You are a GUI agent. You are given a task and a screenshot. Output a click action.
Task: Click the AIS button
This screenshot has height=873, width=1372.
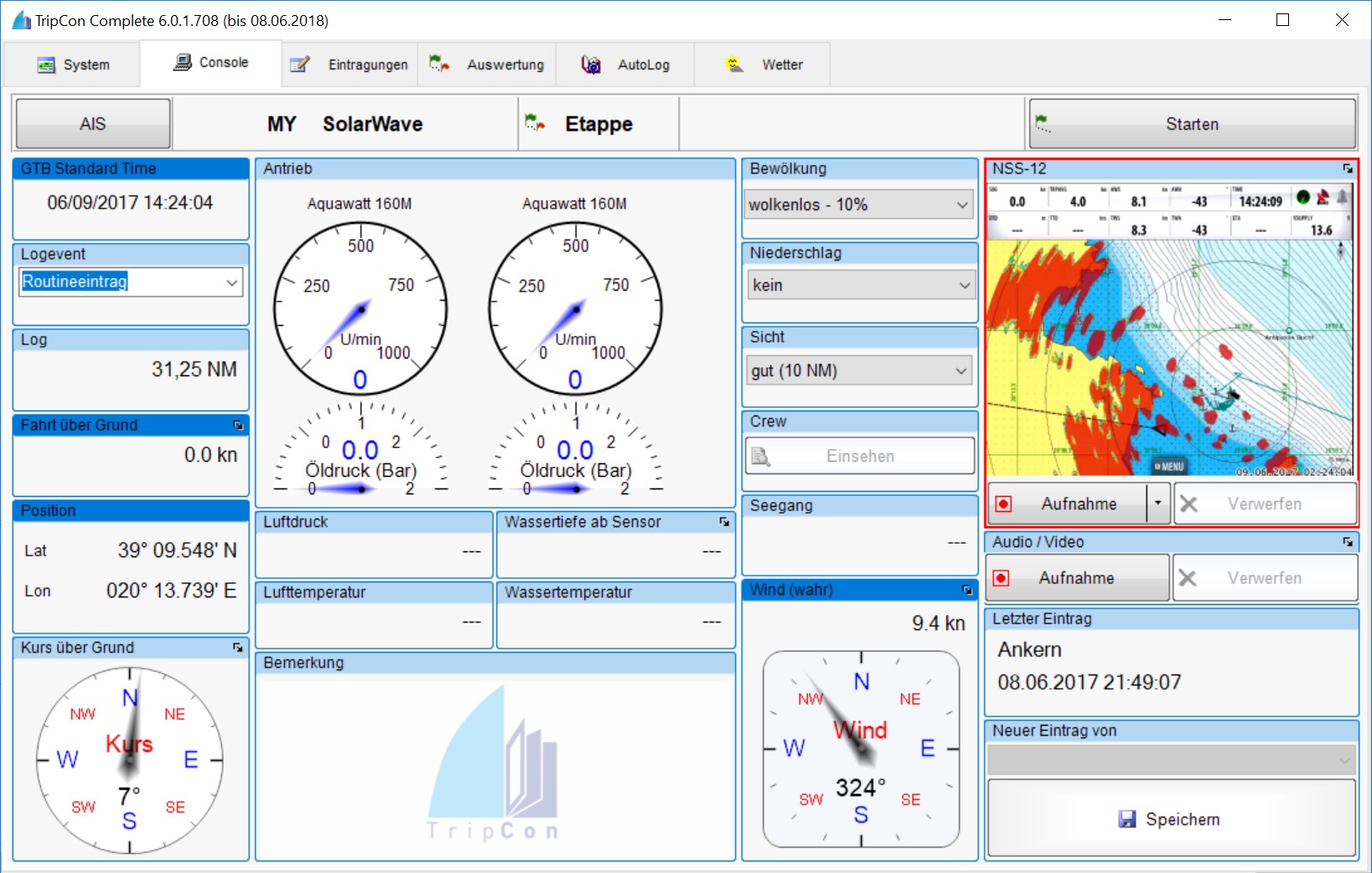[93, 124]
